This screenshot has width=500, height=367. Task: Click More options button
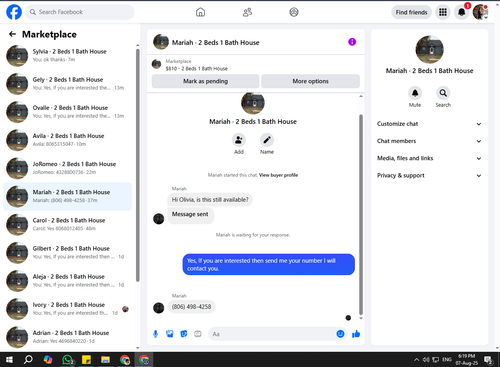click(x=310, y=81)
